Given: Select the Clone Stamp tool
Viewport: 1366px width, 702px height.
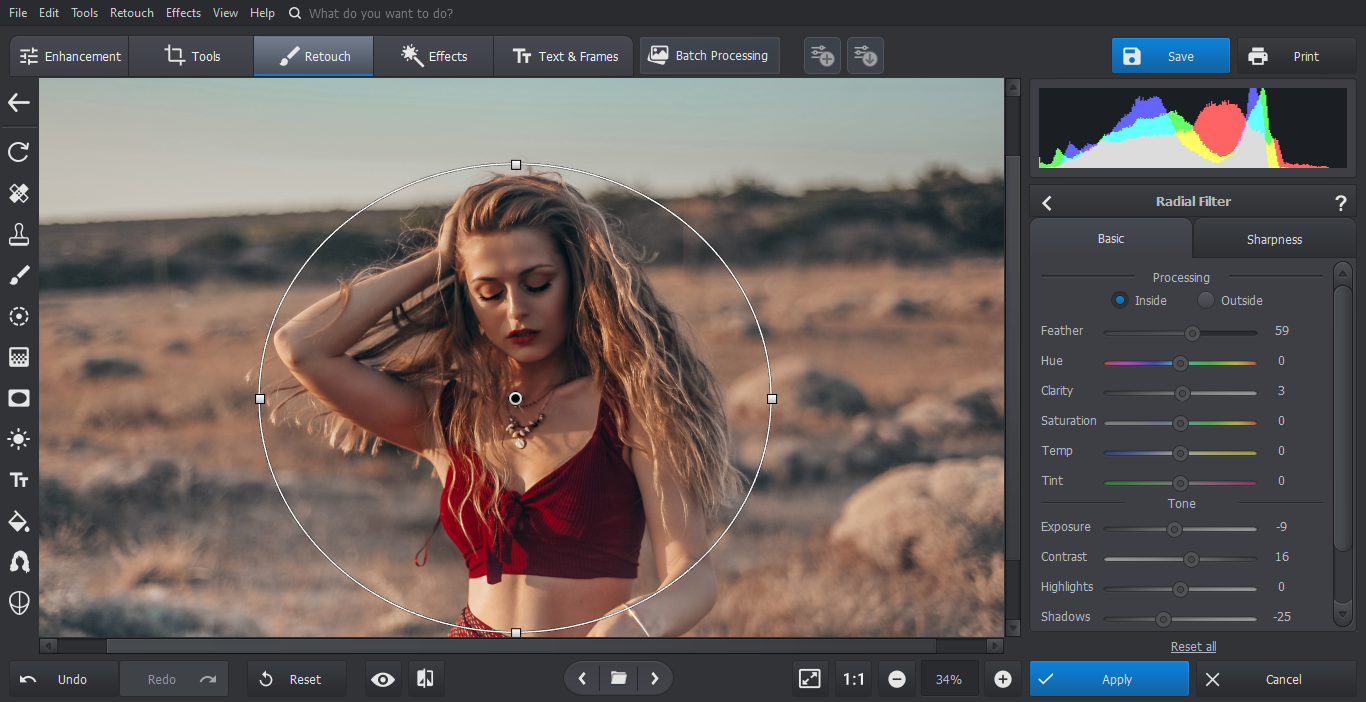Looking at the screenshot, I should pos(18,234).
